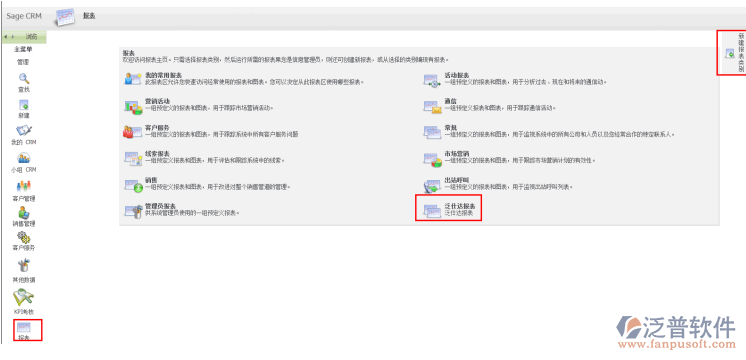Click the 通信 report category icon
The height and width of the screenshot is (360, 746).
(x=433, y=107)
